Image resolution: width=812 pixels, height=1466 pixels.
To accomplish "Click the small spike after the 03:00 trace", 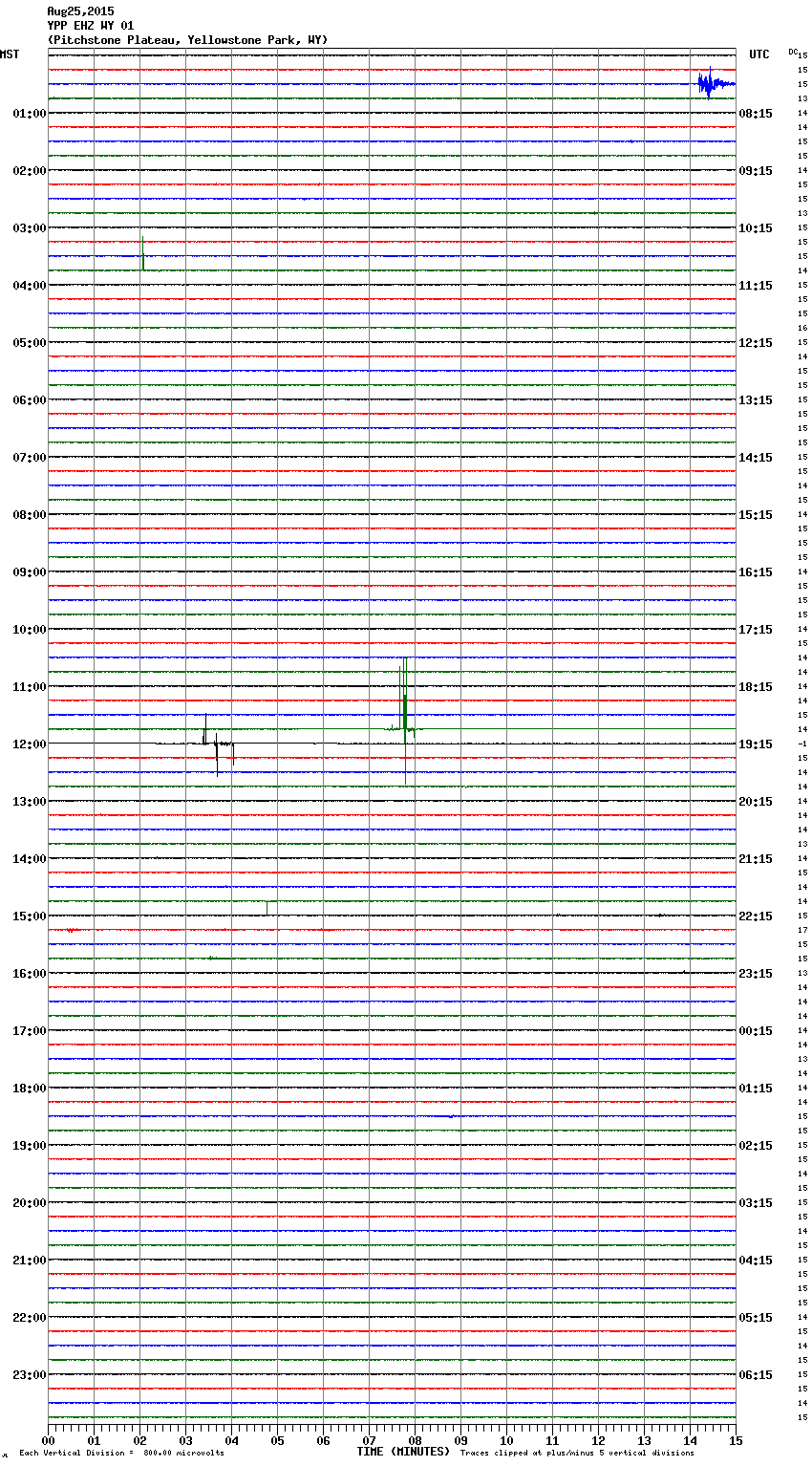I will (x=142, y=253).
